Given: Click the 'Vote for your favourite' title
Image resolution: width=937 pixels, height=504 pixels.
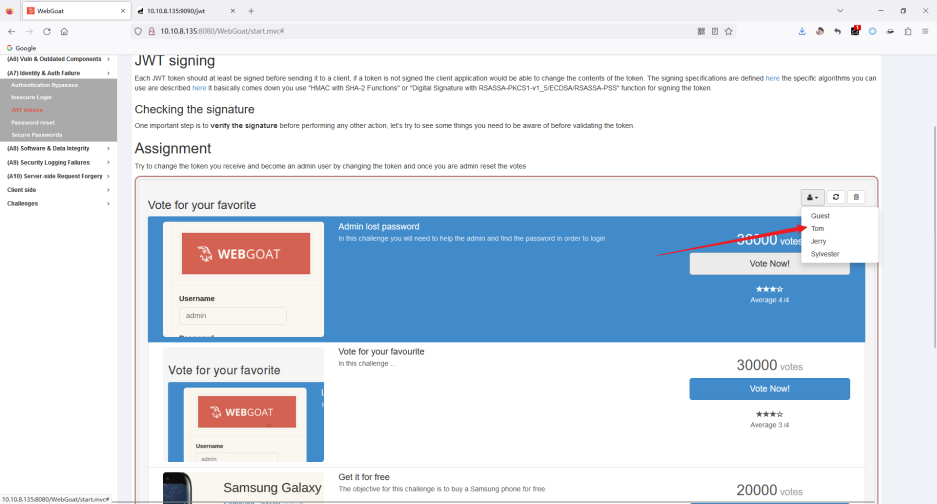Looking at the screenshot, I should point(381,352).
